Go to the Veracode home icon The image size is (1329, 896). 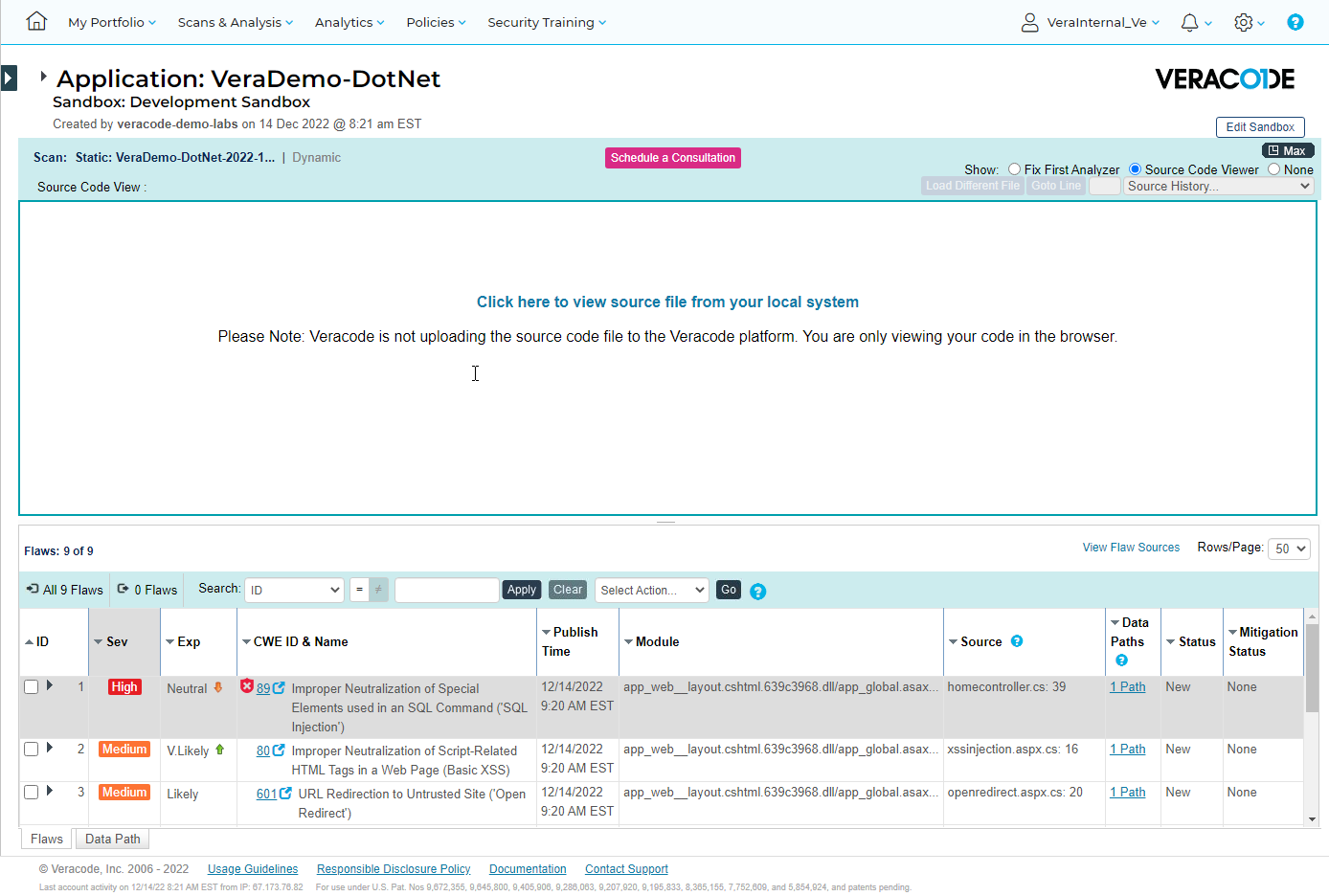point(36,21)
